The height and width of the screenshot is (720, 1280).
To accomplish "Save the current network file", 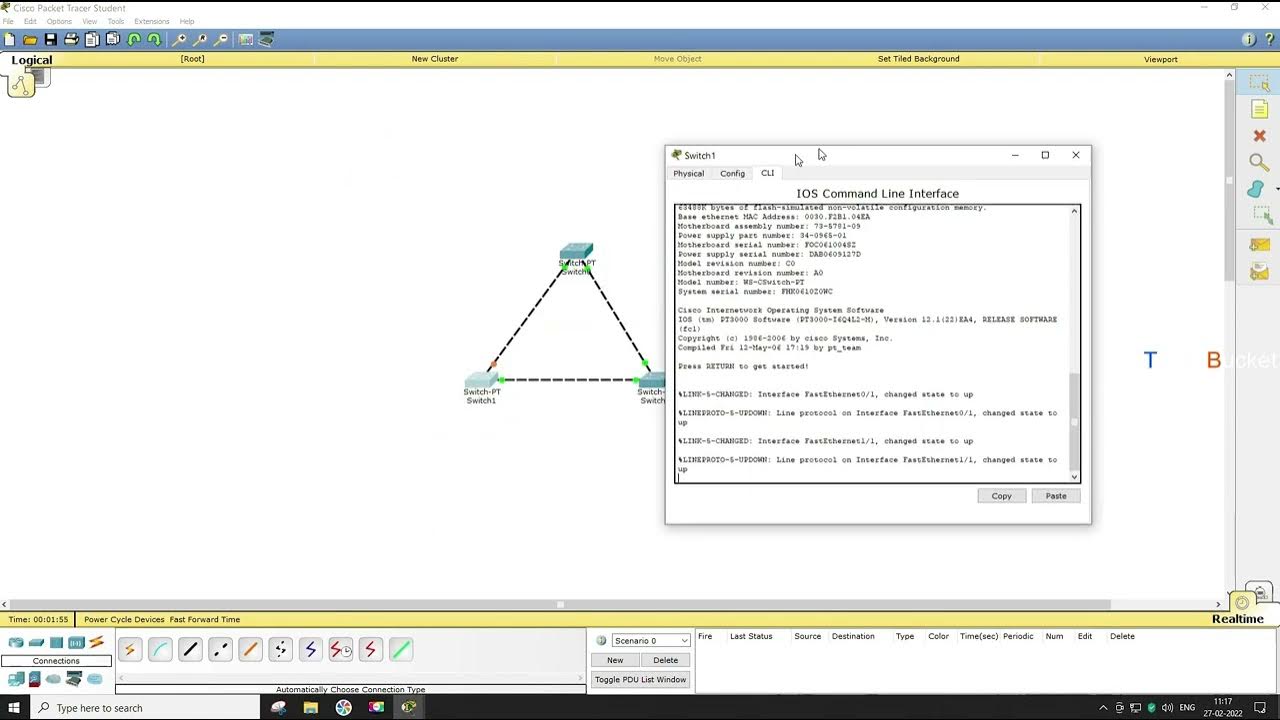I will coord(50,39).
